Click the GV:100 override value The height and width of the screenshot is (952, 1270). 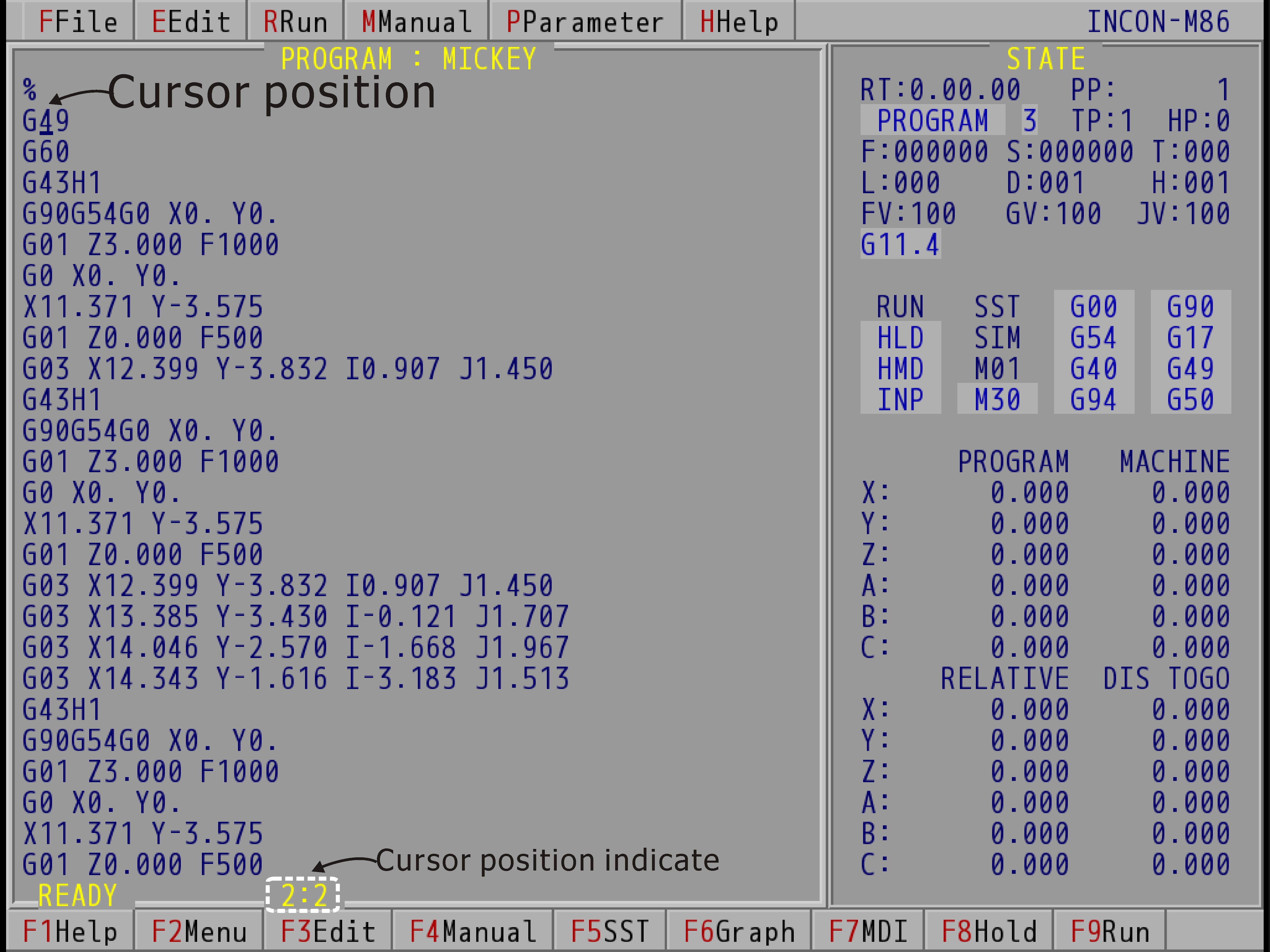pyautogui.click(x=1054, y=214)
